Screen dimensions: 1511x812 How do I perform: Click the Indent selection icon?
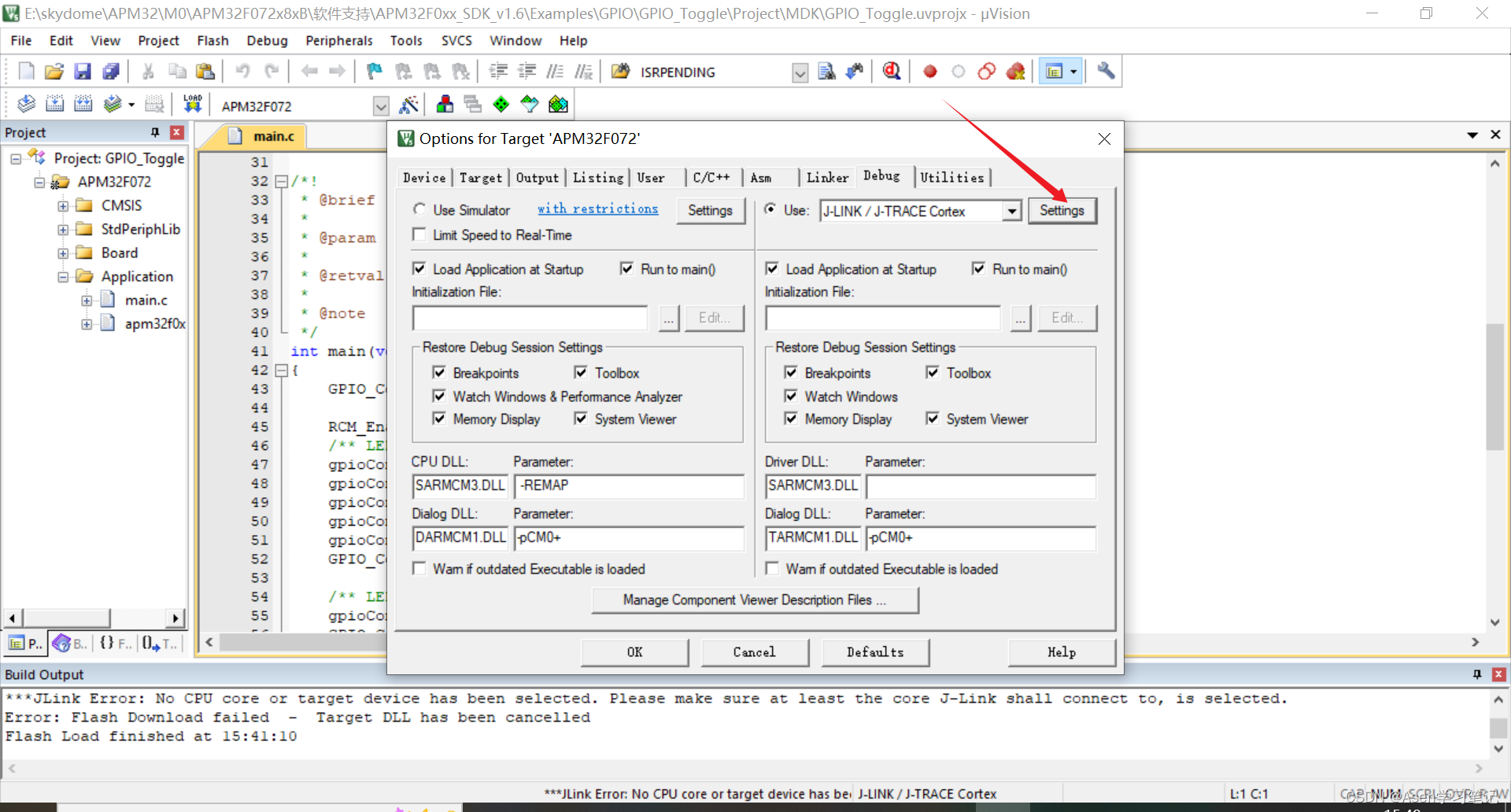click(x=498, y=72)
